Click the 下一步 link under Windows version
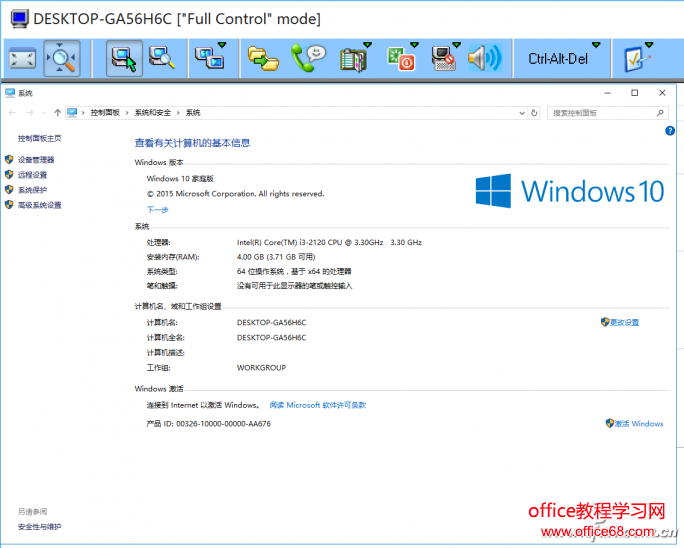The image size is (684, 548). (157, 210)
